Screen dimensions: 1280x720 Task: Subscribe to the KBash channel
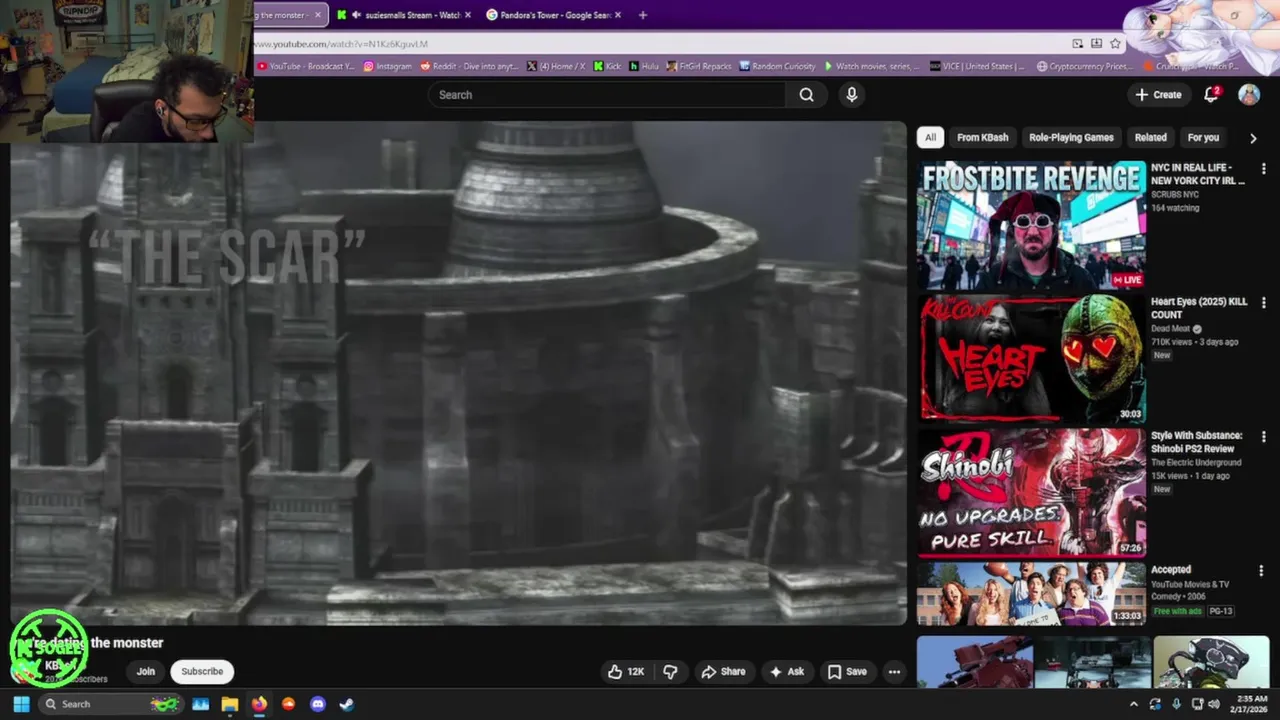click(x=202, y=672)
